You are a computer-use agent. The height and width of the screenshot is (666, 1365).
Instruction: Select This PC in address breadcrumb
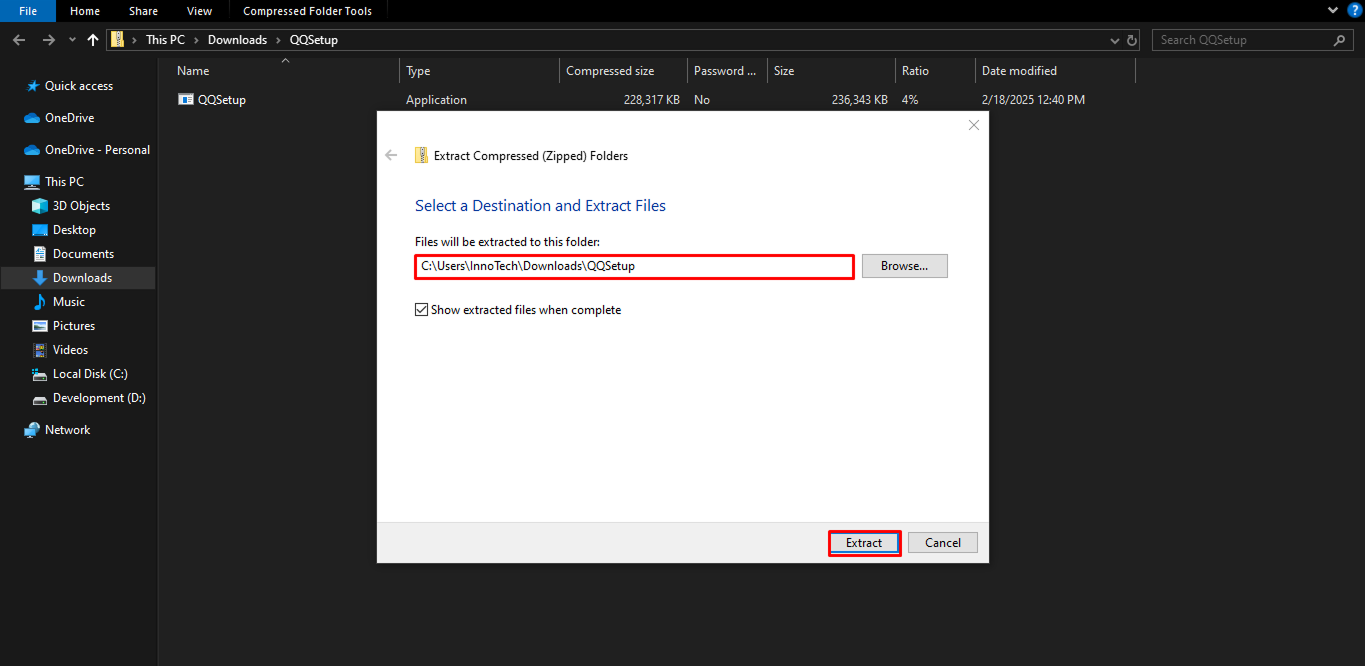point(164,40)
